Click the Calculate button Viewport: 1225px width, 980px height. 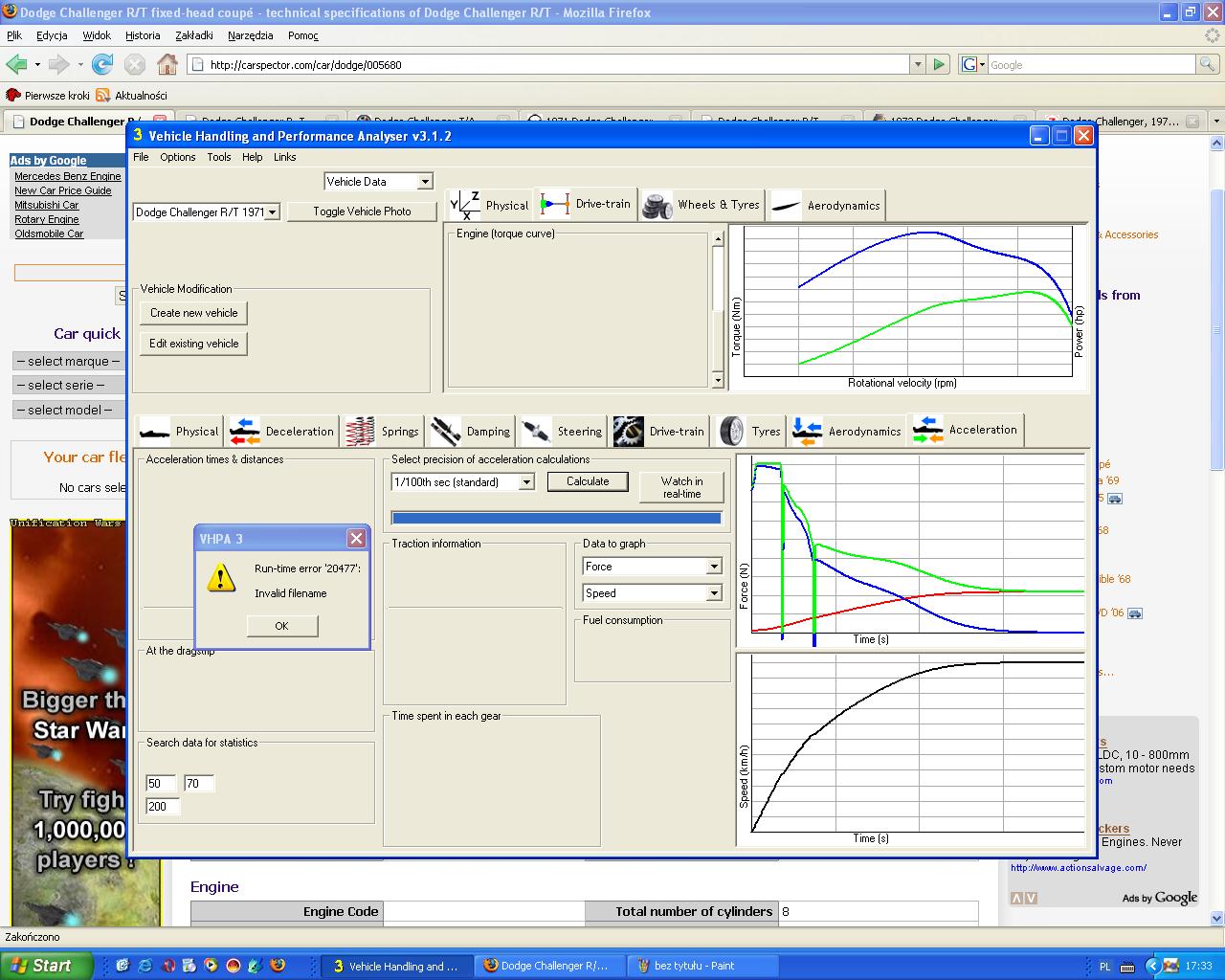pos(588,481)
